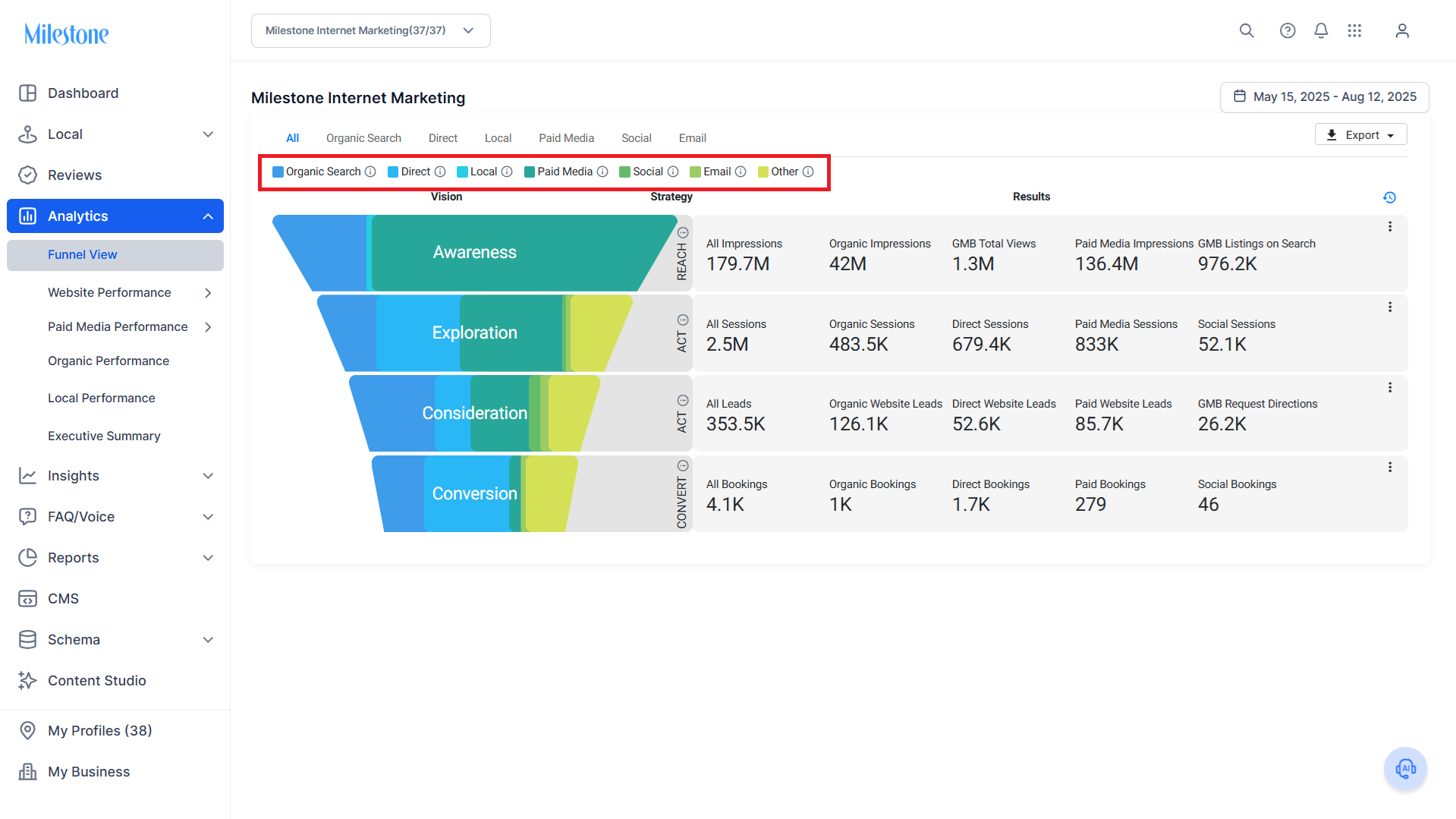Open the AI chat assistant bubble
Viewport: 1456px width, 819px height.
click(x=1405, y=769)
